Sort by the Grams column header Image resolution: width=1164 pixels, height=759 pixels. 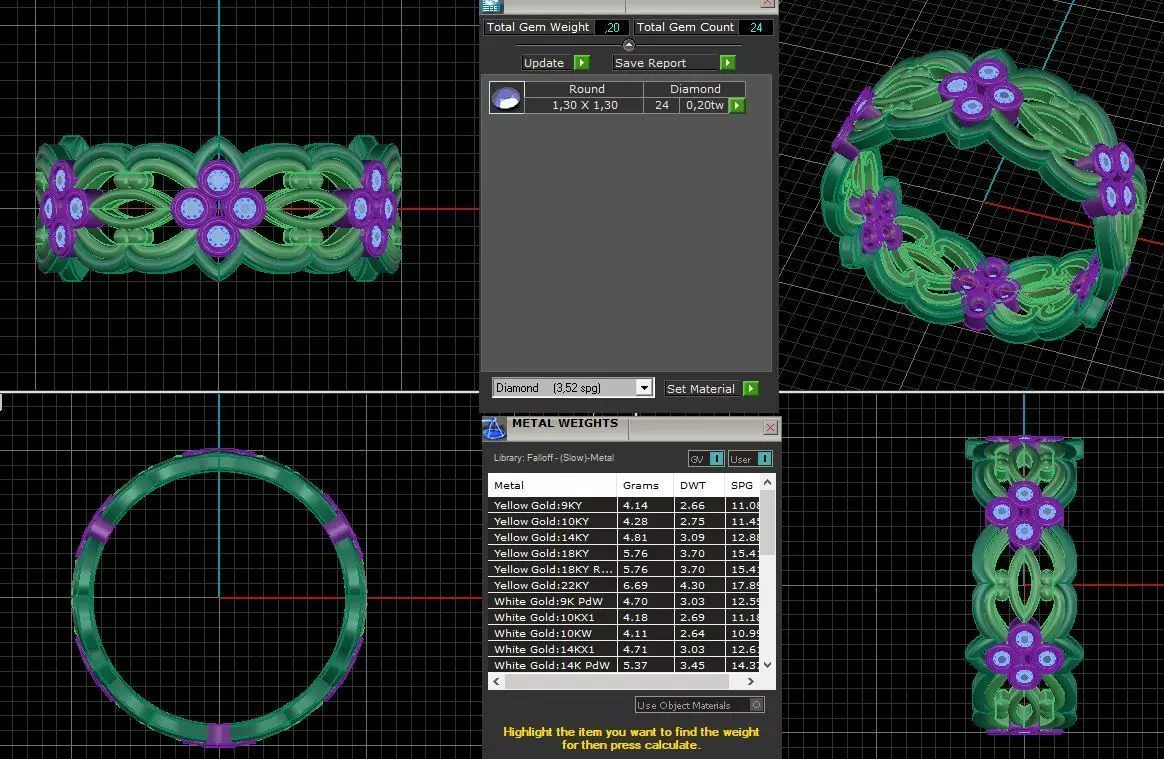[644, 485]
